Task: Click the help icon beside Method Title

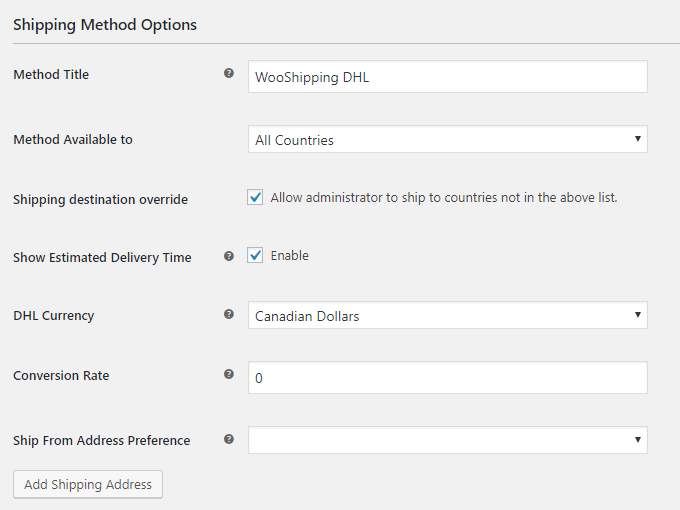Action: coord(229,74)
